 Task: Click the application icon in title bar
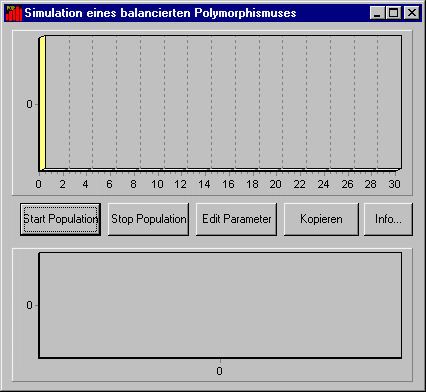[14, 13]
